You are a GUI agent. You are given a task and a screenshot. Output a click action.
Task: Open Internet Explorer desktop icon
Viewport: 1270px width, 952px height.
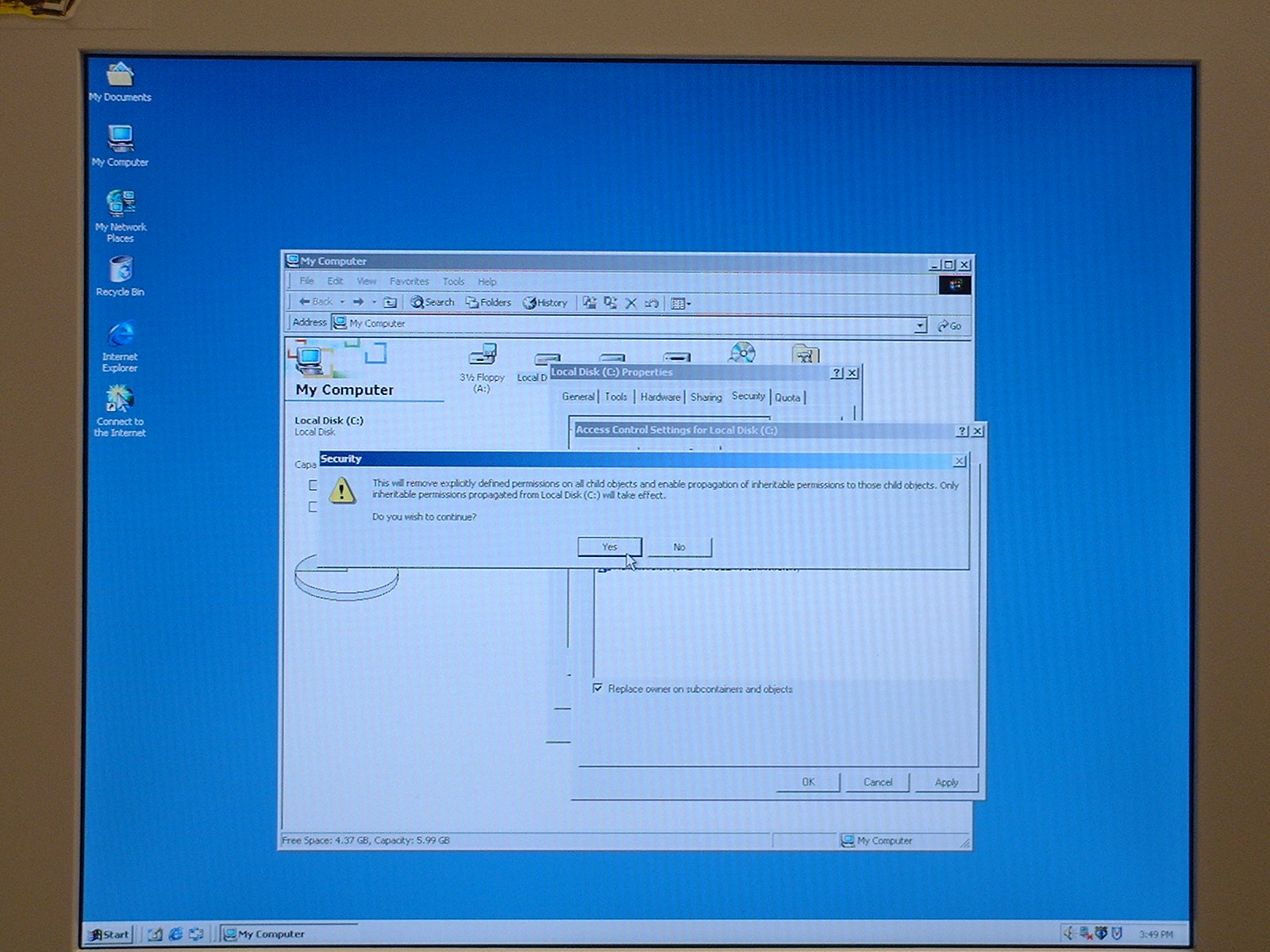tap(121, 336)
